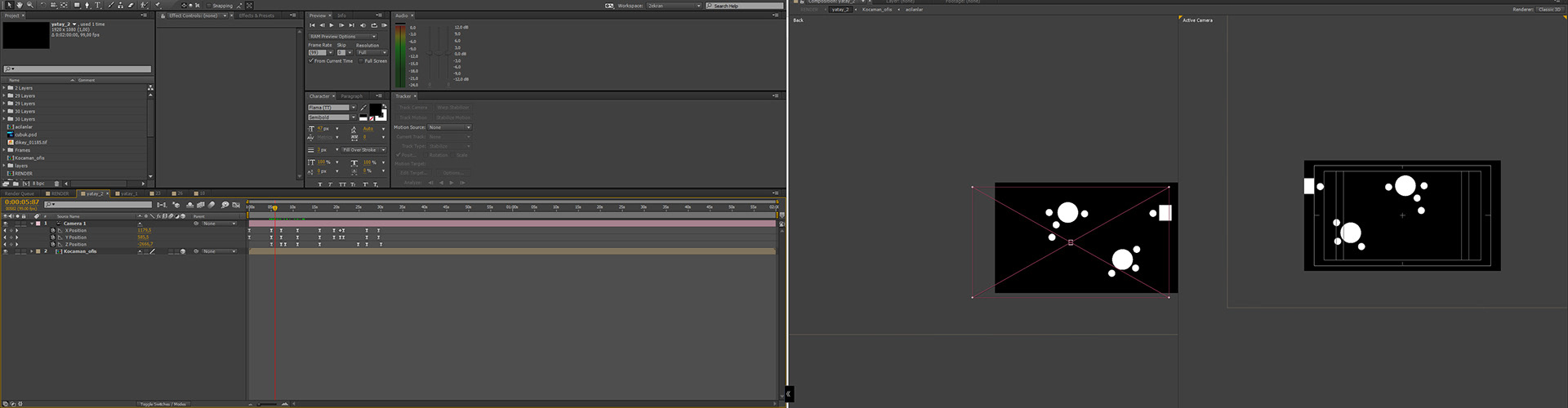Select the Eraser tool
The image size is (1568, 408).
[131, 5]
